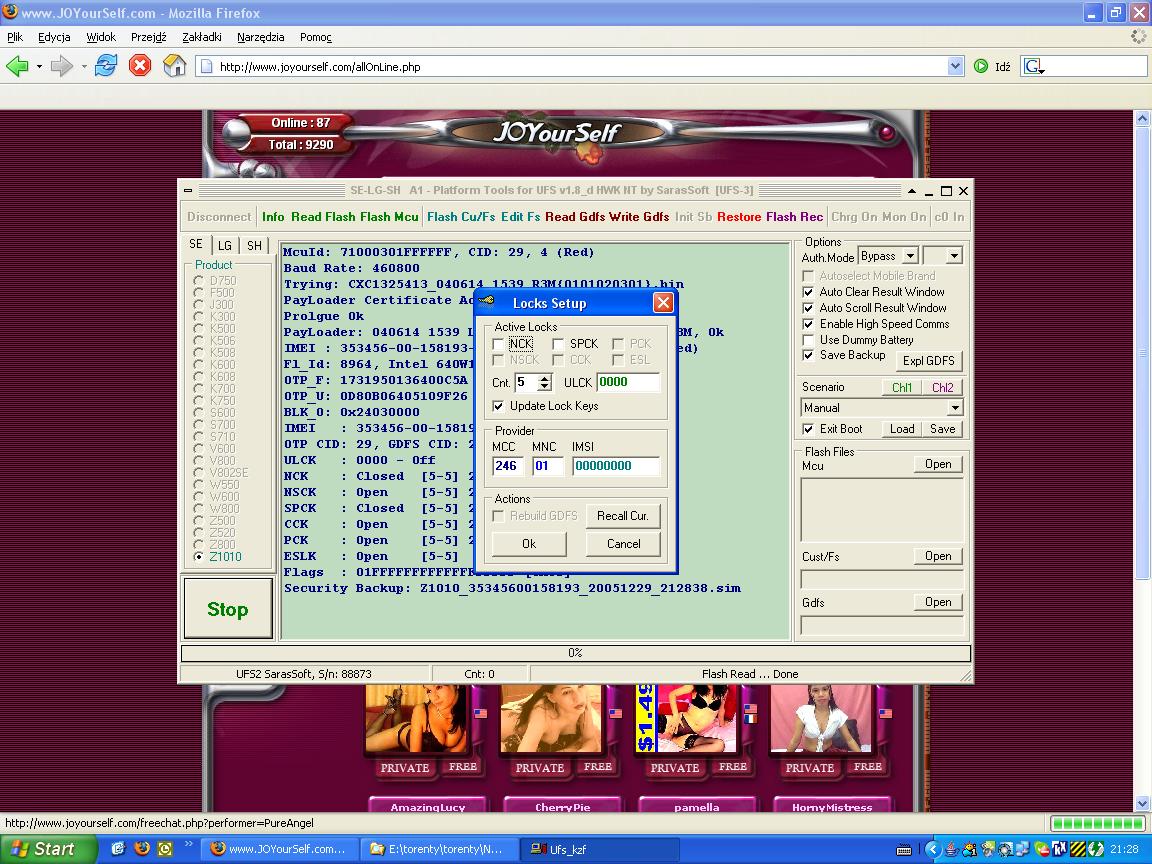Click the Windows Start button
This screenshot has height=864, width=1152.
pos(48,849)
